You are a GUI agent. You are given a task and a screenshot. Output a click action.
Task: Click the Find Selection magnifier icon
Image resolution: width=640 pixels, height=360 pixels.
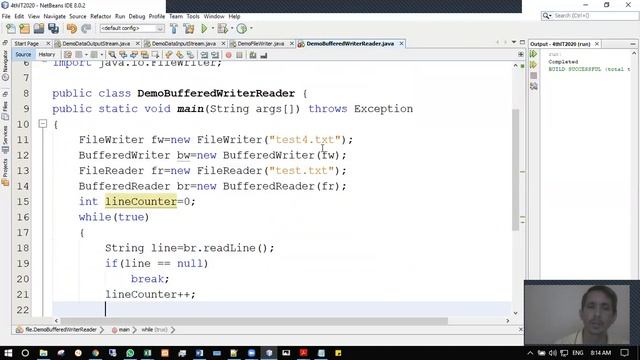112,55
